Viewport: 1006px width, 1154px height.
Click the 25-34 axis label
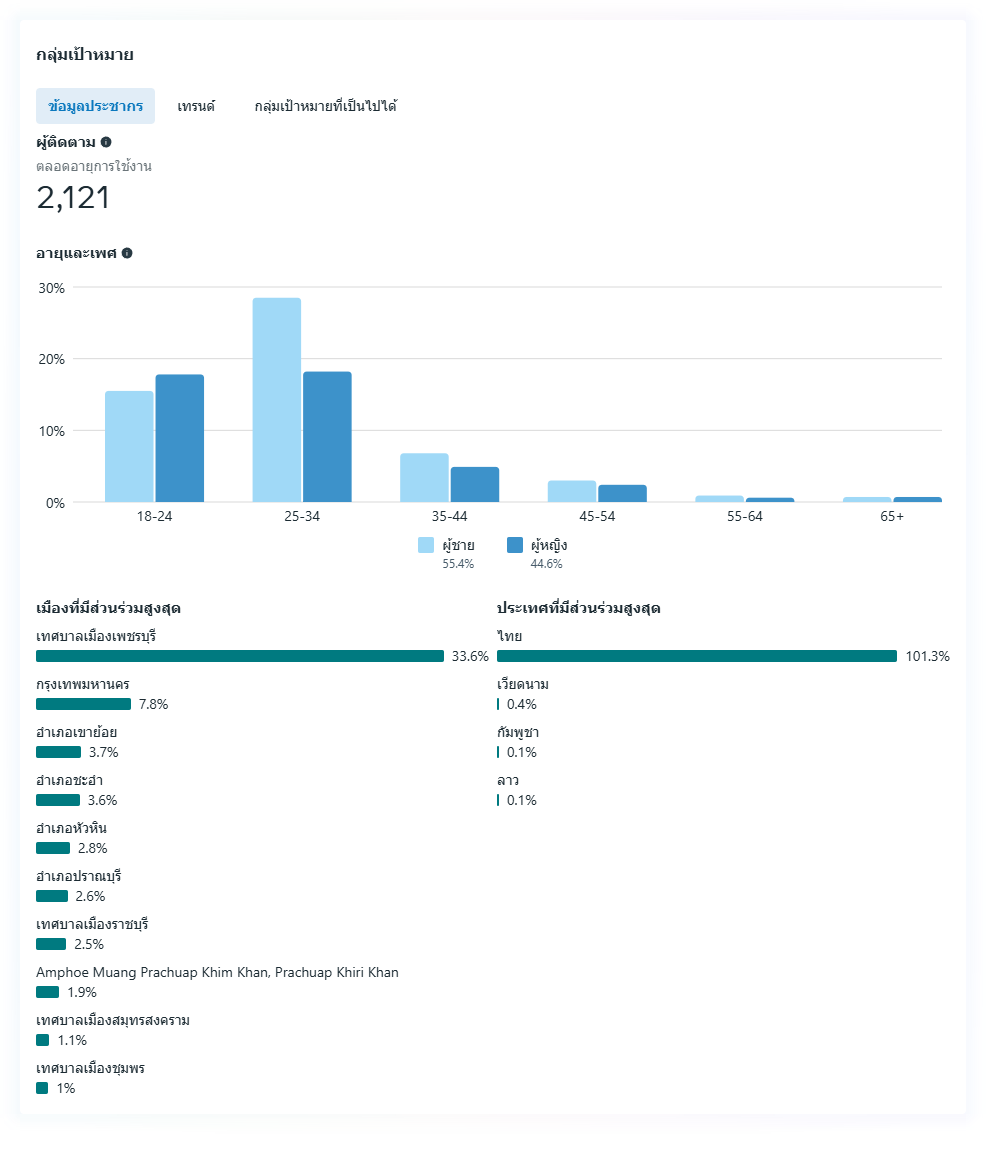tap(302, 516)
